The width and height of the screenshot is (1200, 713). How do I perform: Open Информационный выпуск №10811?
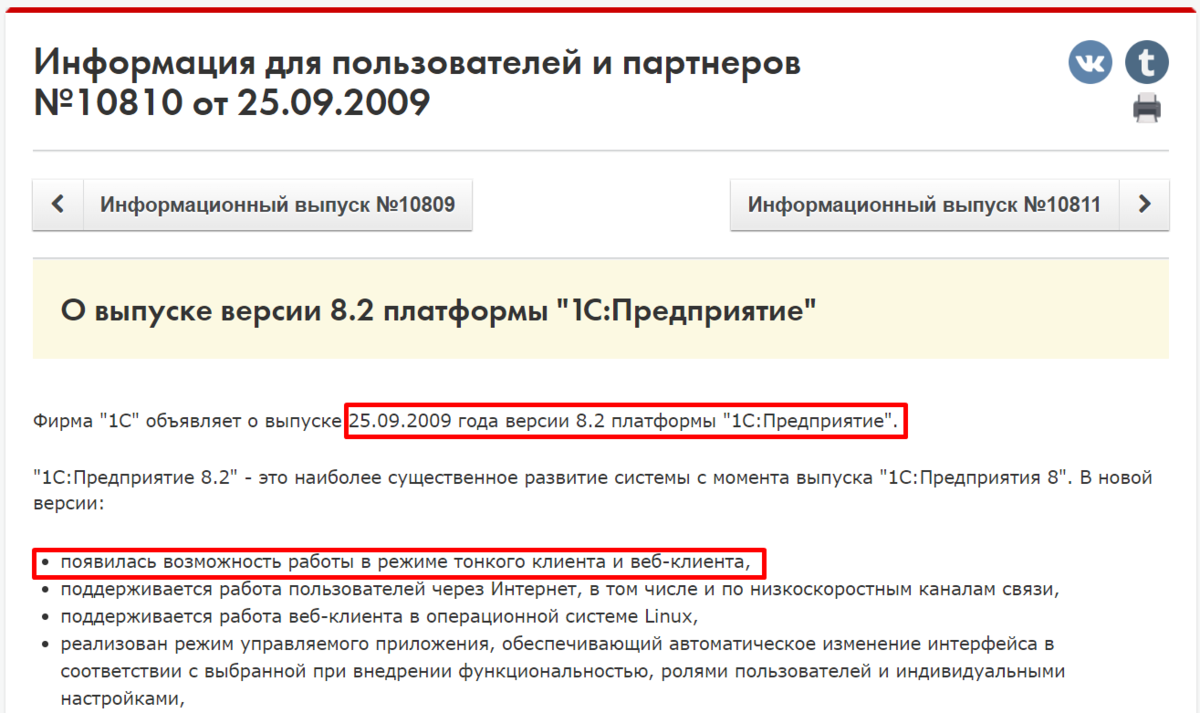pyautogui.click(x=925, y=205)
